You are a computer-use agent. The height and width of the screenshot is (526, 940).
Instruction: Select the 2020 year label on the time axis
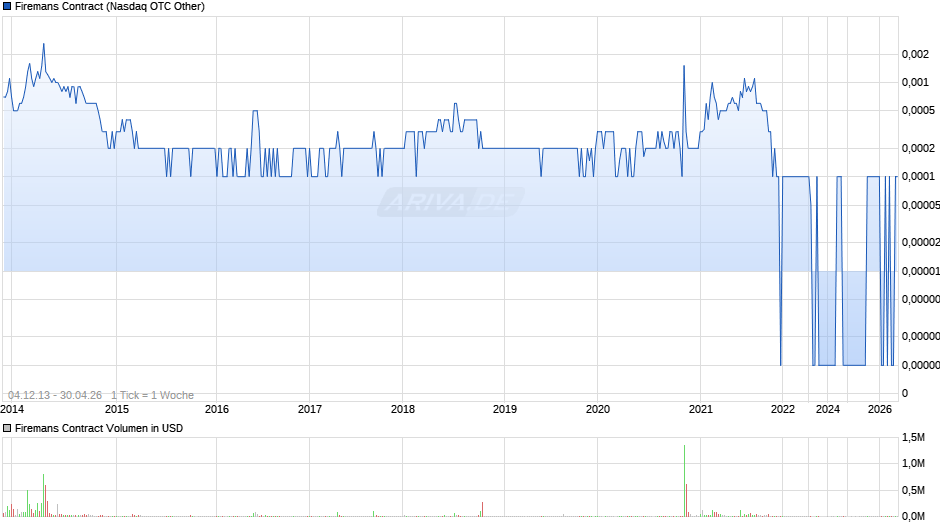click(x=598, y=409)
